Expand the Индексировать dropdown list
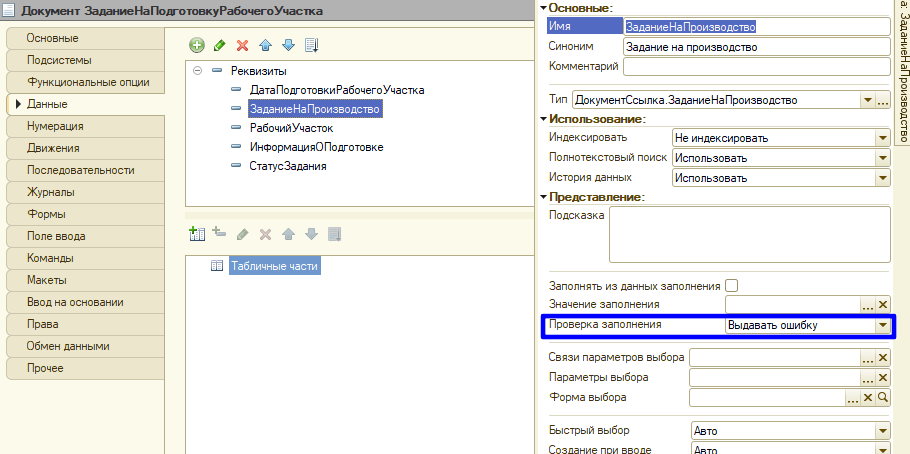This screenshot has width=910, height=454. (882, 138)
